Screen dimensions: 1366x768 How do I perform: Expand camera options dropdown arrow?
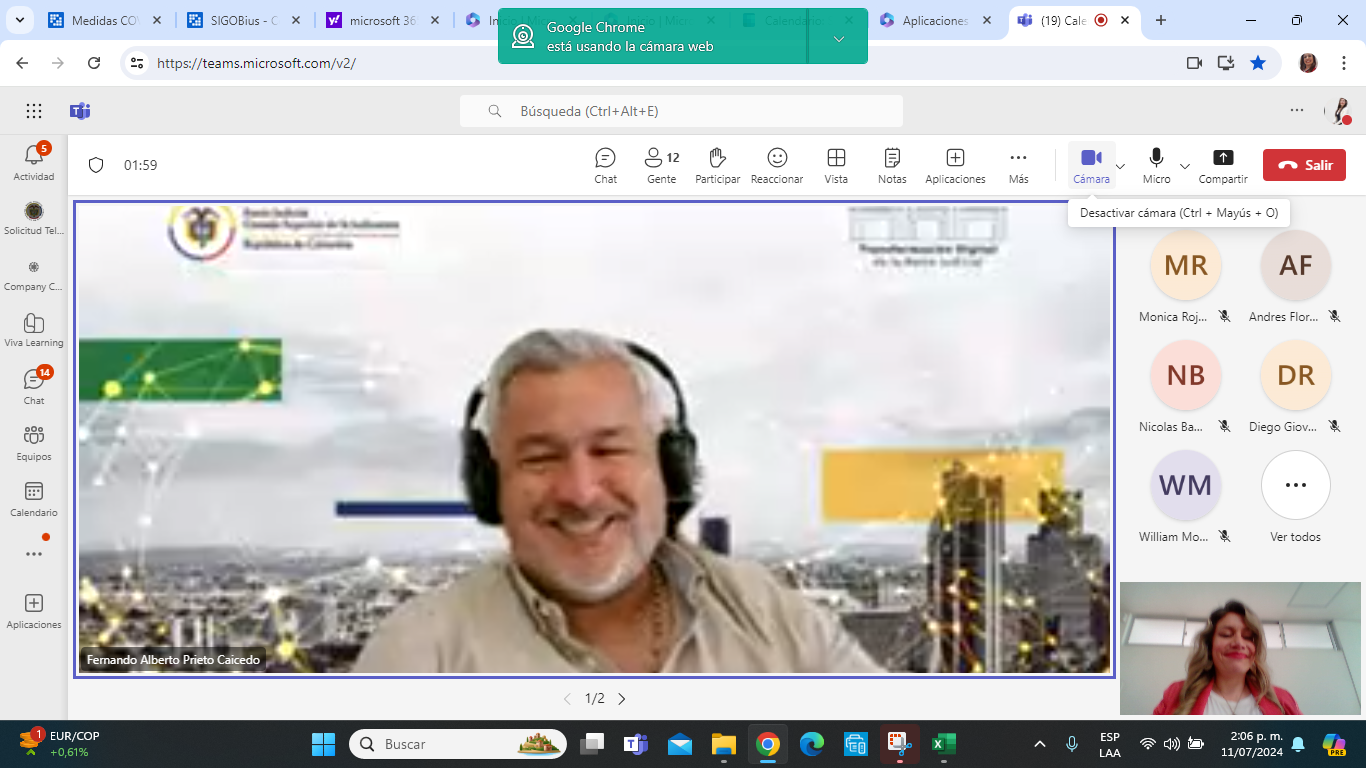[1121, 166]
